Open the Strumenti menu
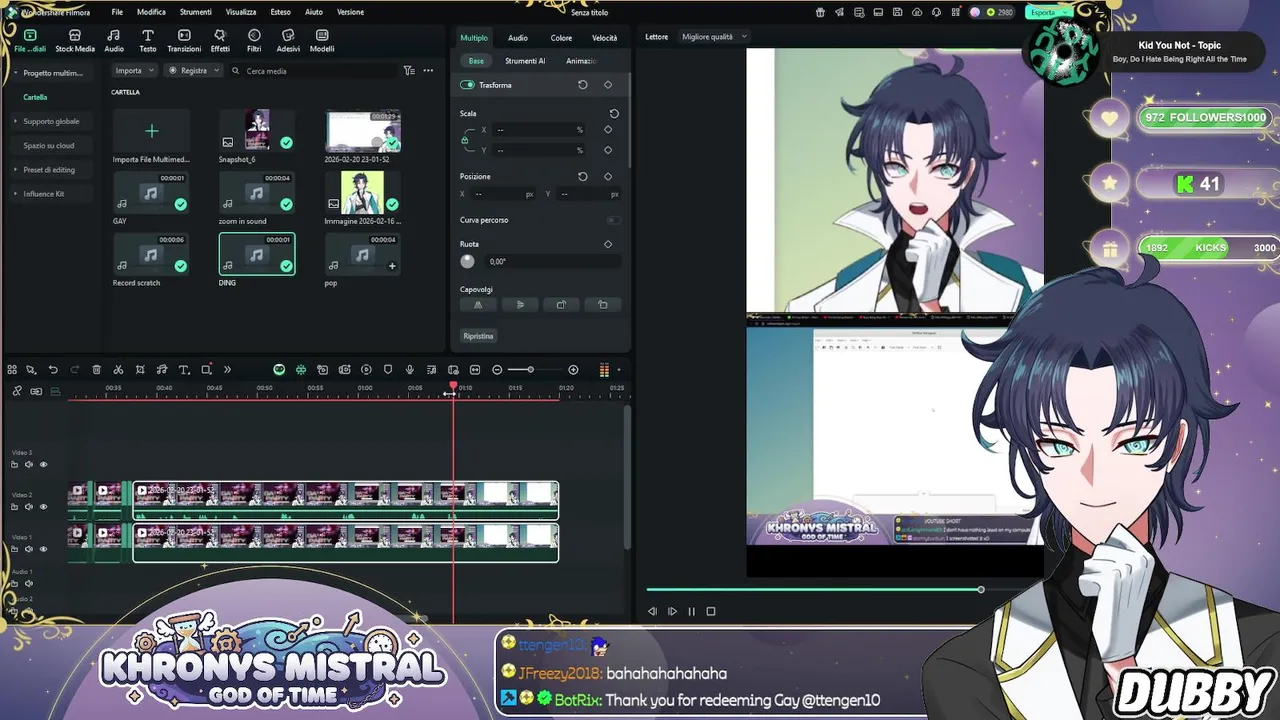This screenshot has width=1280, height=720. (195, 12)
